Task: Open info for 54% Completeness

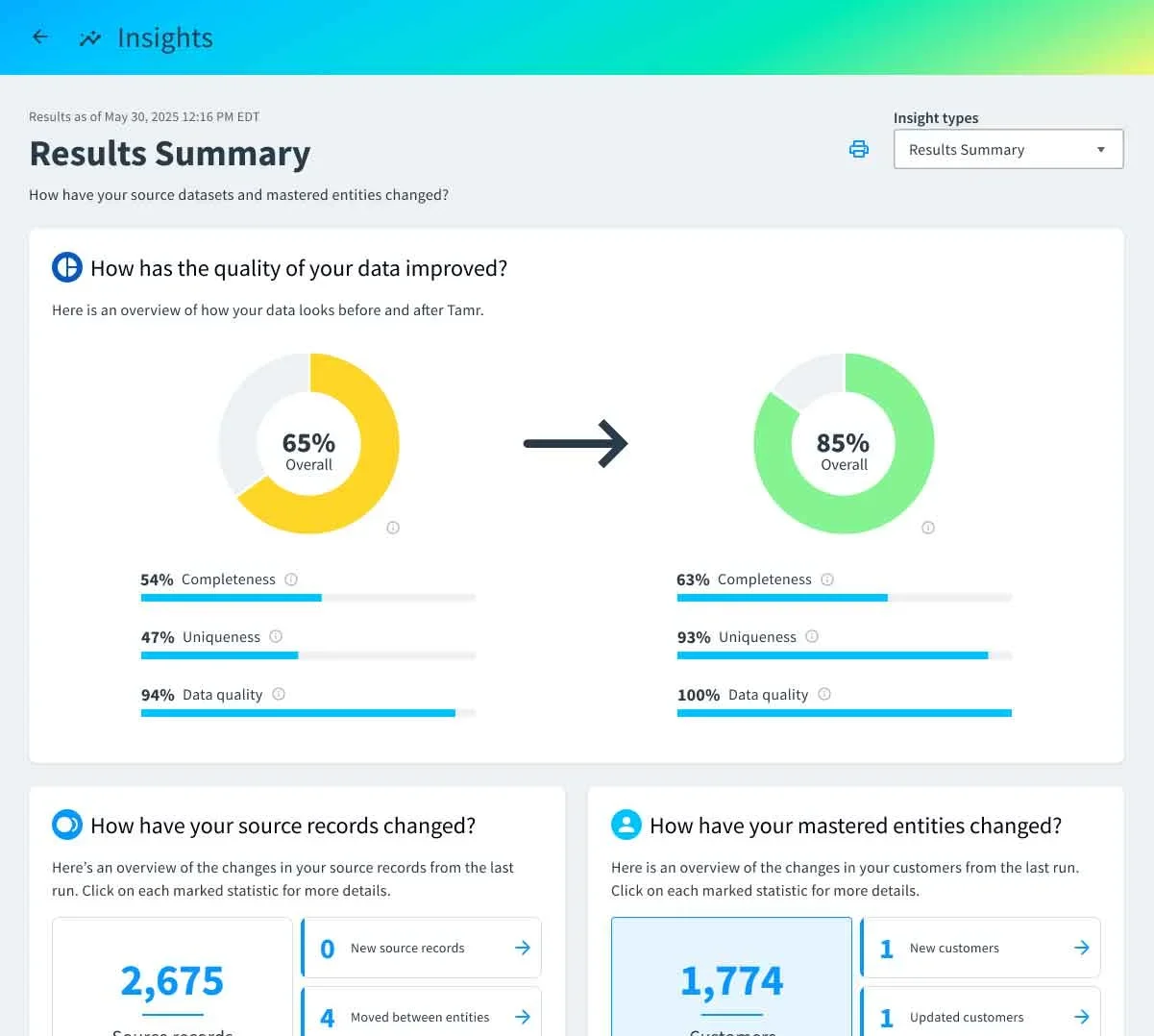Action: [x=291, y=580]
